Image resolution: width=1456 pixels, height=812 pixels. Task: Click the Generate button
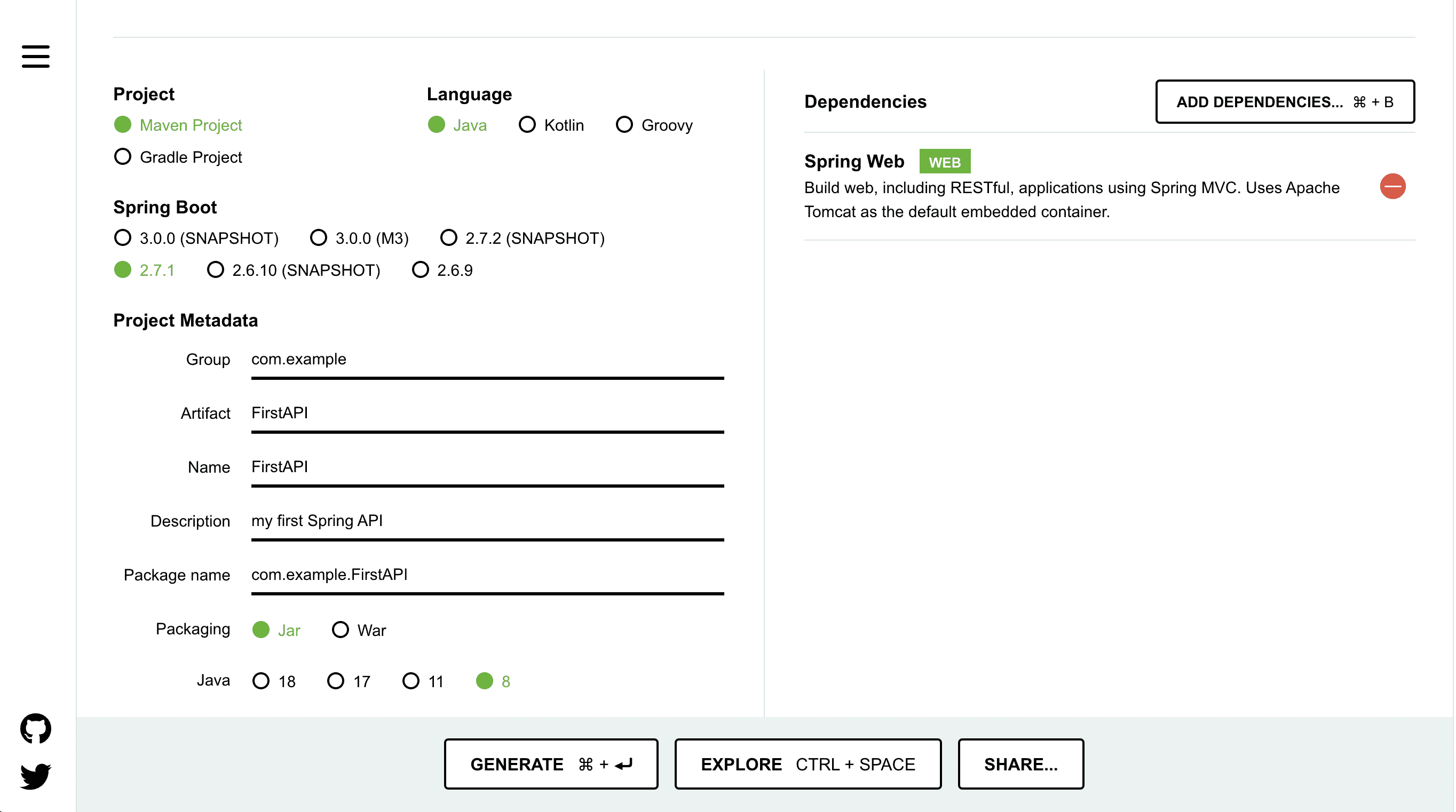(550, 764)
